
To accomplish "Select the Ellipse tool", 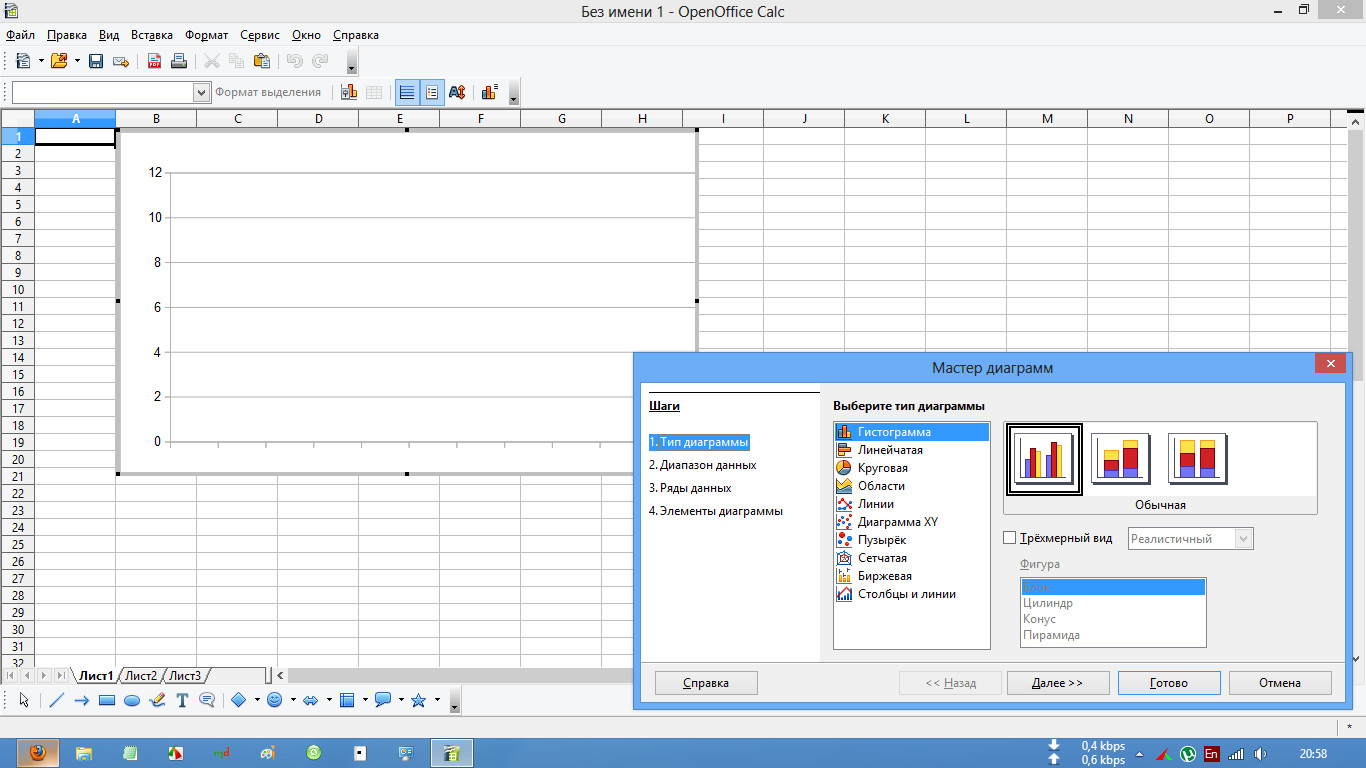I will point(131,699).
